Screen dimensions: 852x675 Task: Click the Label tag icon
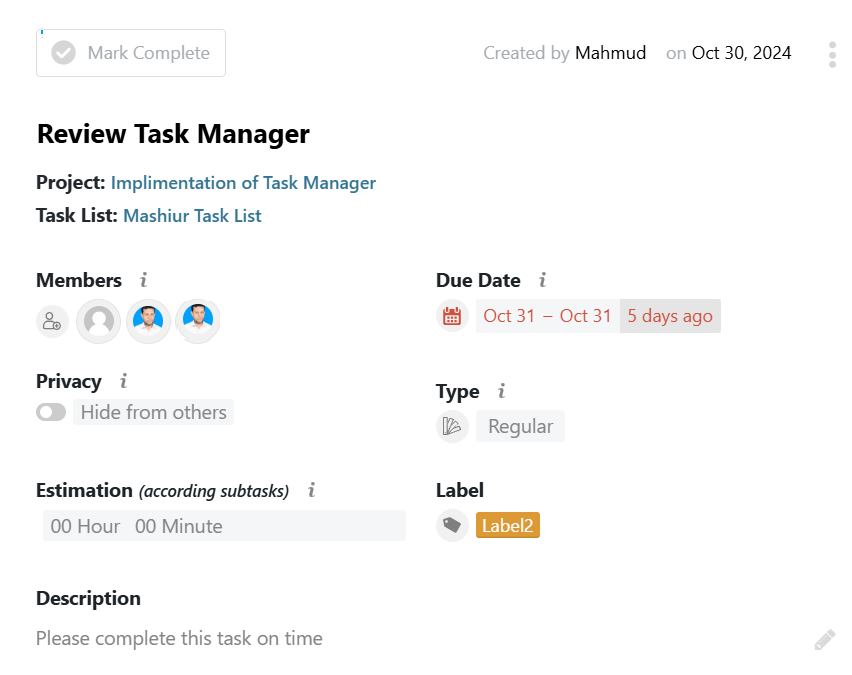click(452, 524)
